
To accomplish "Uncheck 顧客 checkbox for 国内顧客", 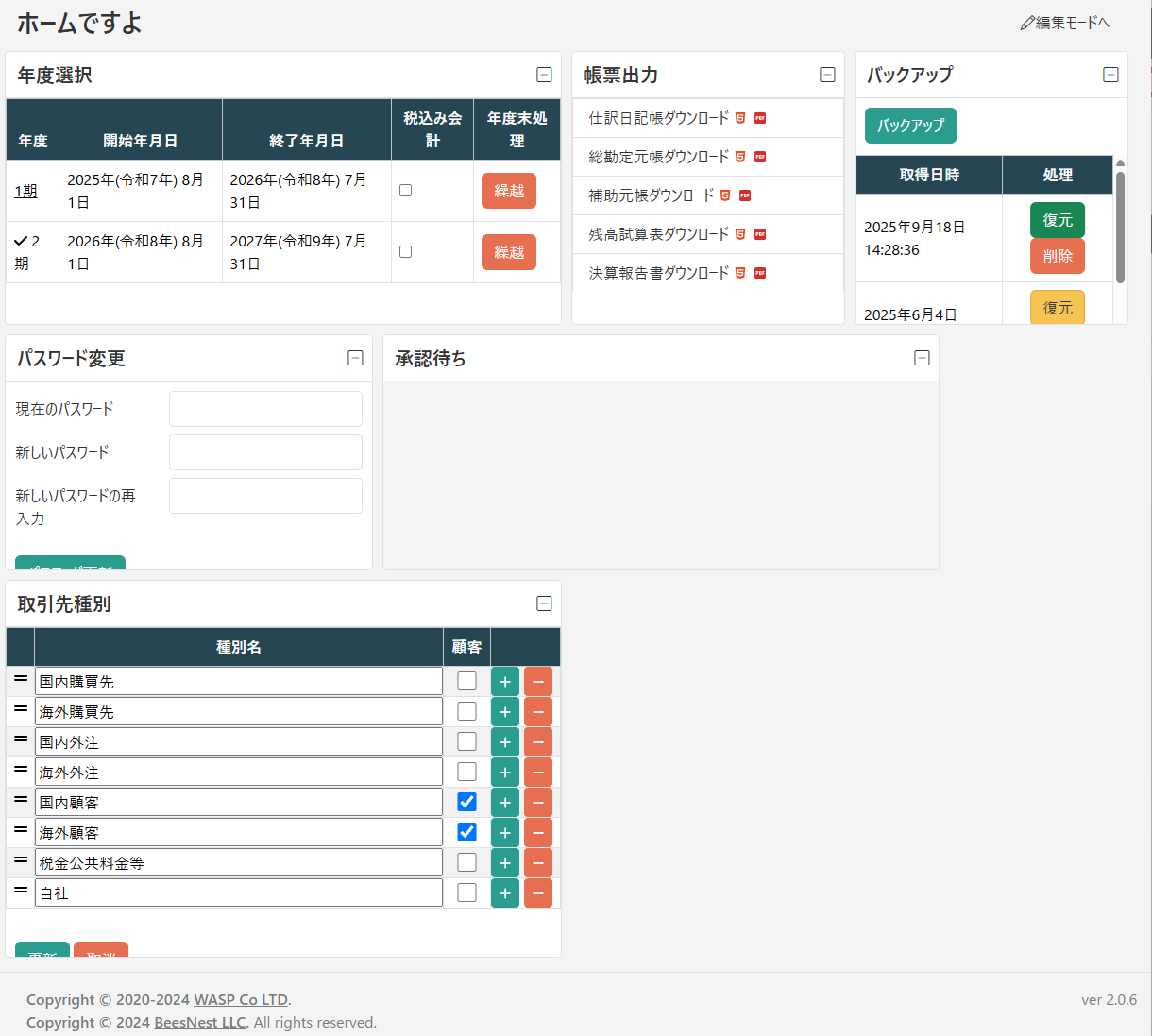I will [466, 802].
